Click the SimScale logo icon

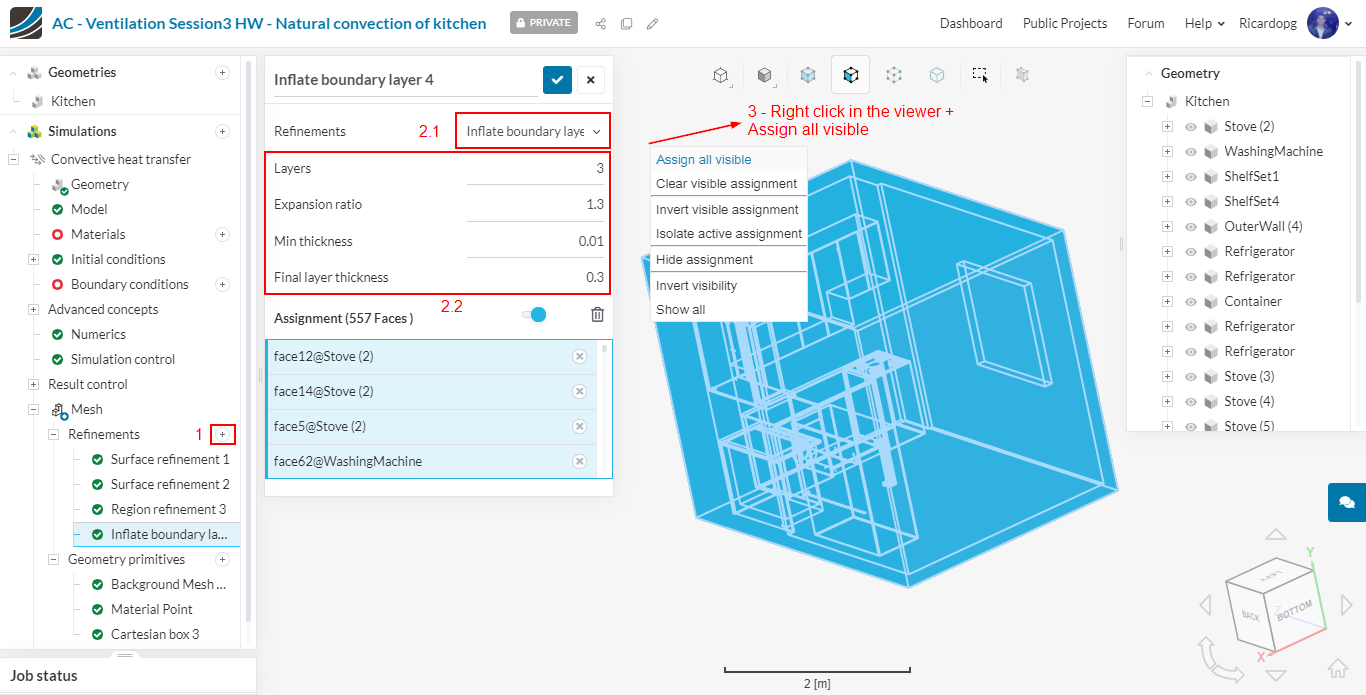(27, 22)
